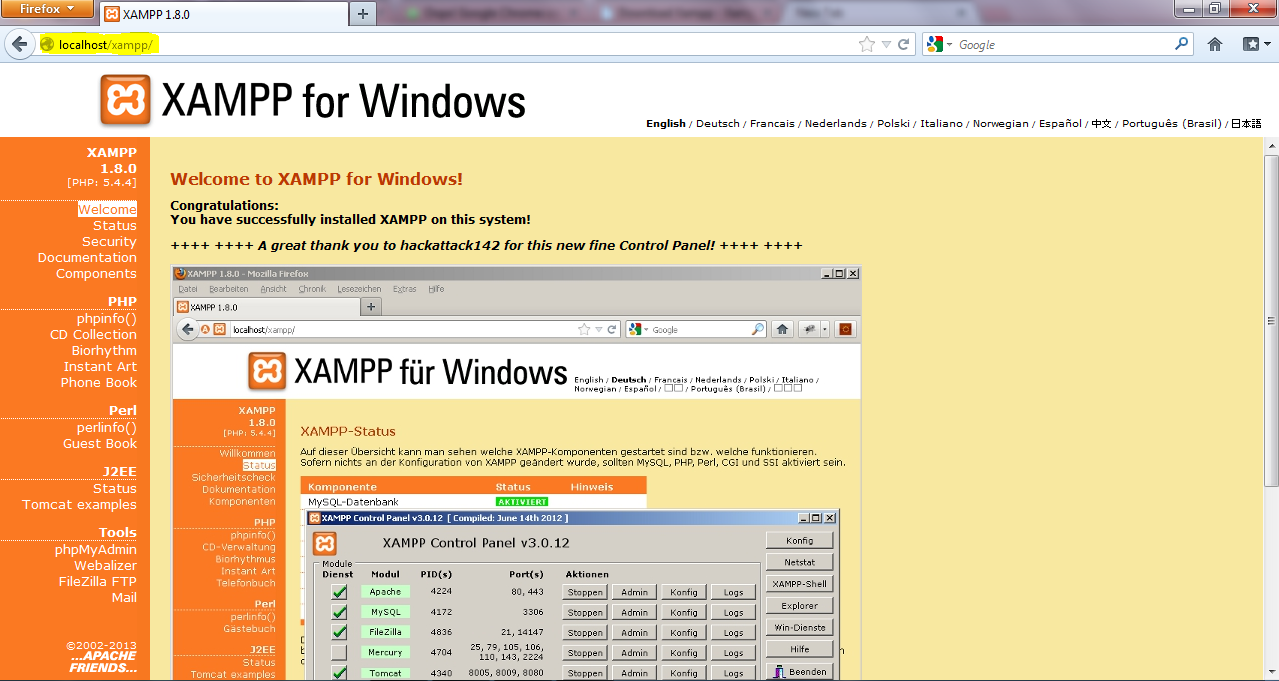Image resolution: width=1279 pixels, height=681 pixels.
Task: Open Mail from Tools section
Action: coord(124,598)
